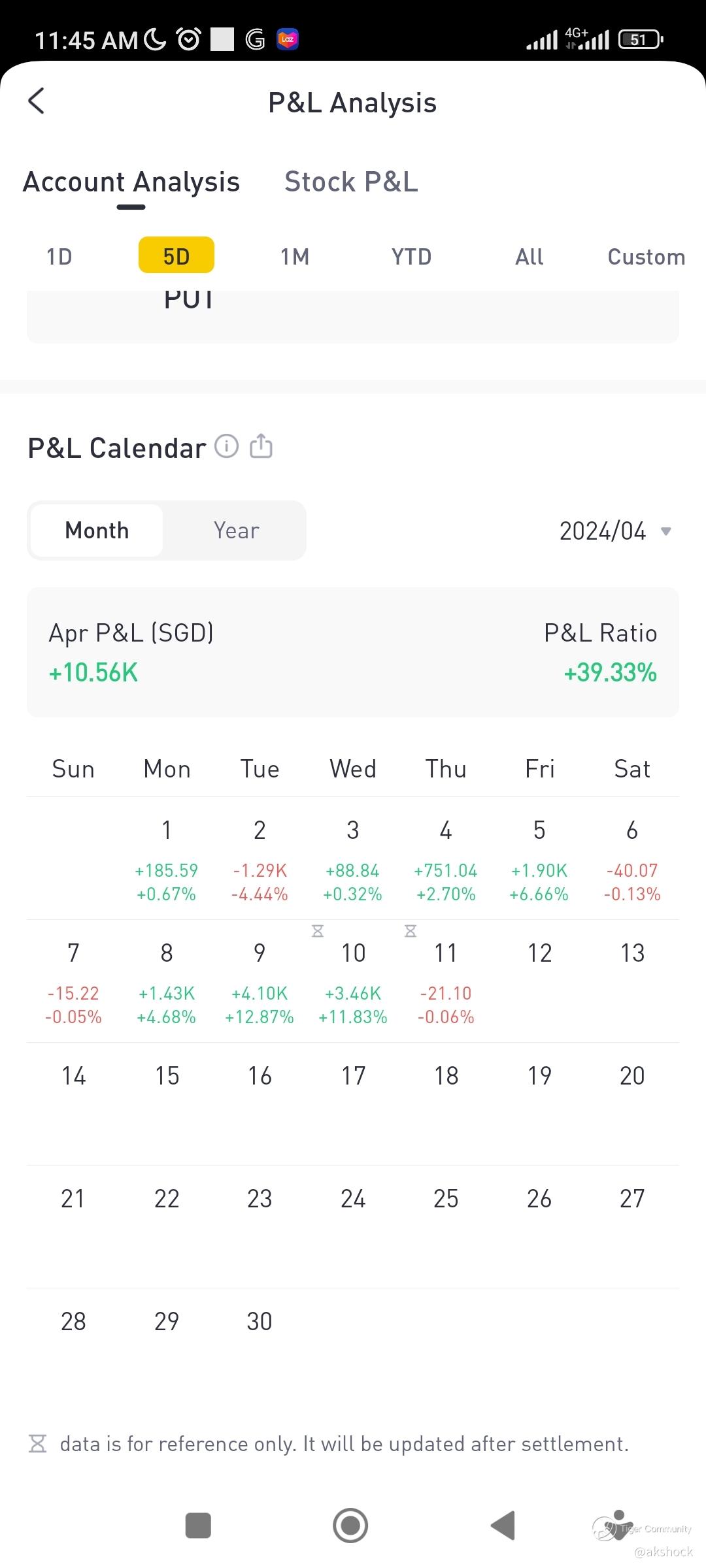The height and width of the screenshot is (1568, 706).
Task: Open the Account Analysis tab
Action: 131,182
